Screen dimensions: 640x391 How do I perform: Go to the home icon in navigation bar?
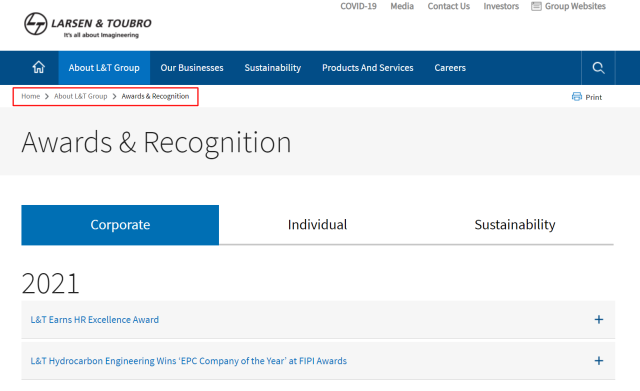[x=39, y=67]
